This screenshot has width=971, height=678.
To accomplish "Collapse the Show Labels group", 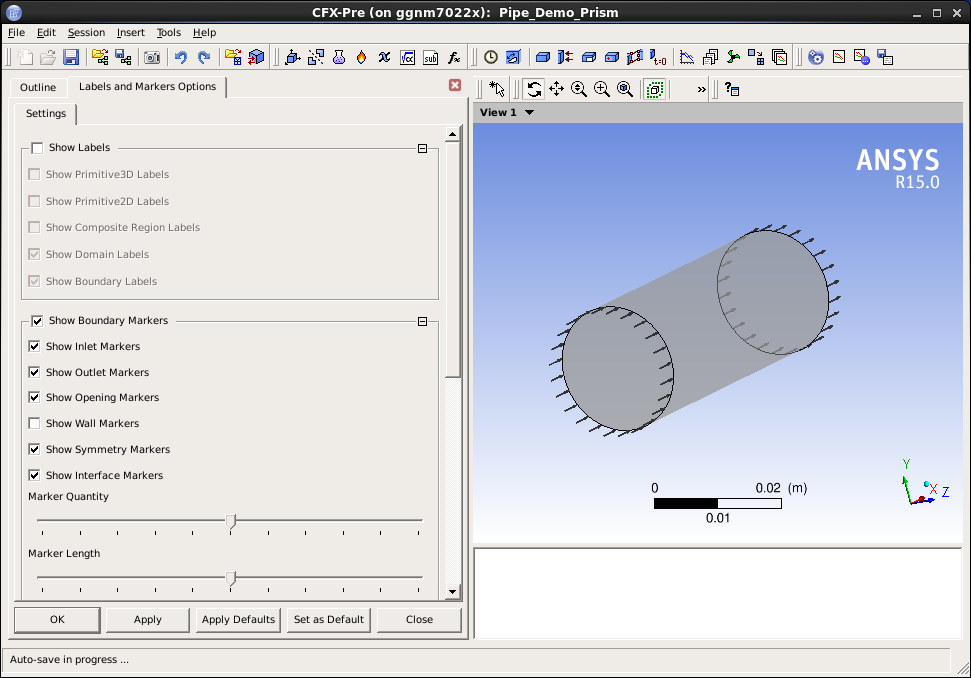I will click(x=422, y=149).
